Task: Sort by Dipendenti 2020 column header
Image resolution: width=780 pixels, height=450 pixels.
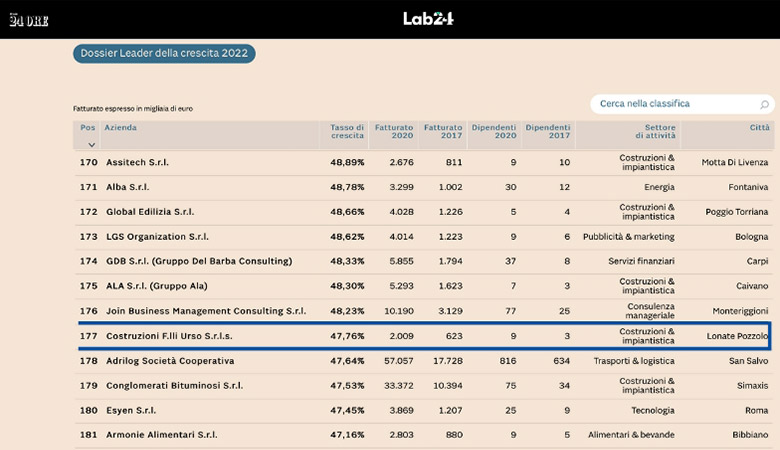Action: 494,131
